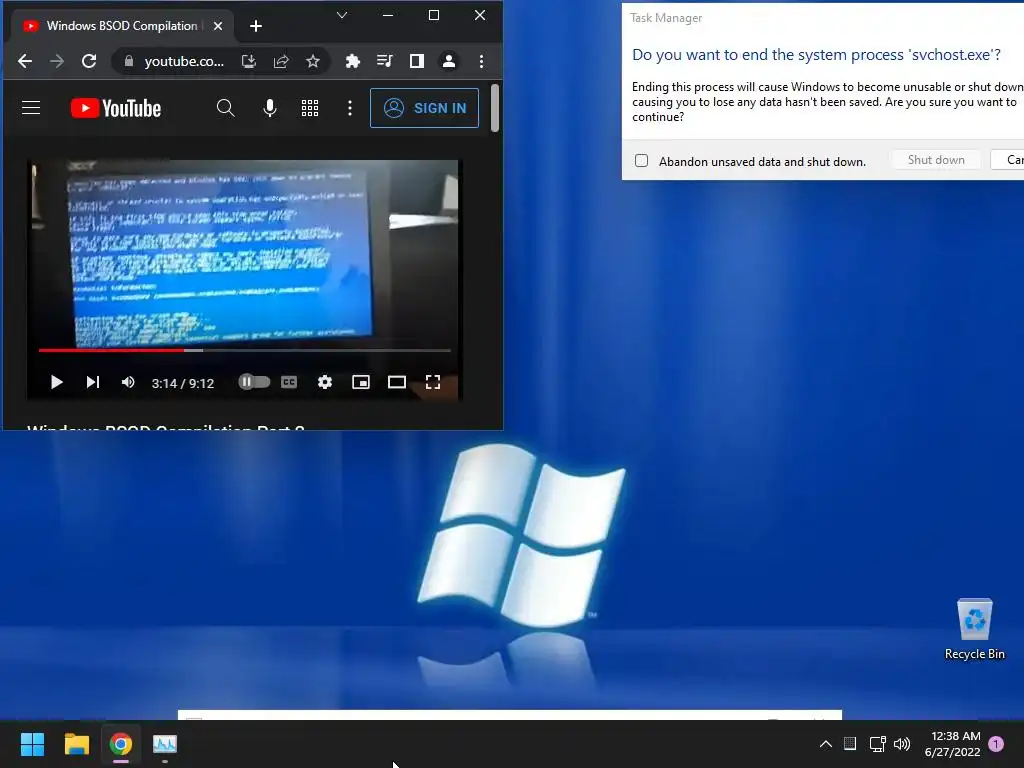Open a new Chrome tab
This screenshot has height=768, width=1024.
256,26
